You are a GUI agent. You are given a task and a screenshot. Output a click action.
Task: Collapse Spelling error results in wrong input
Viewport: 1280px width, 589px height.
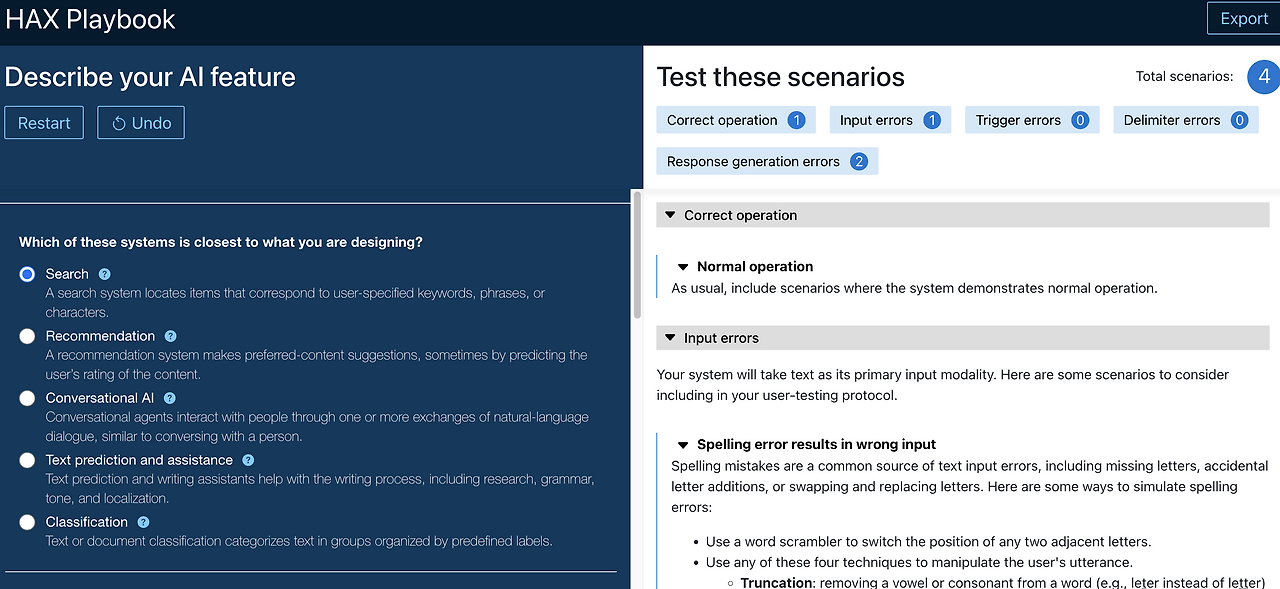[683, 445]
